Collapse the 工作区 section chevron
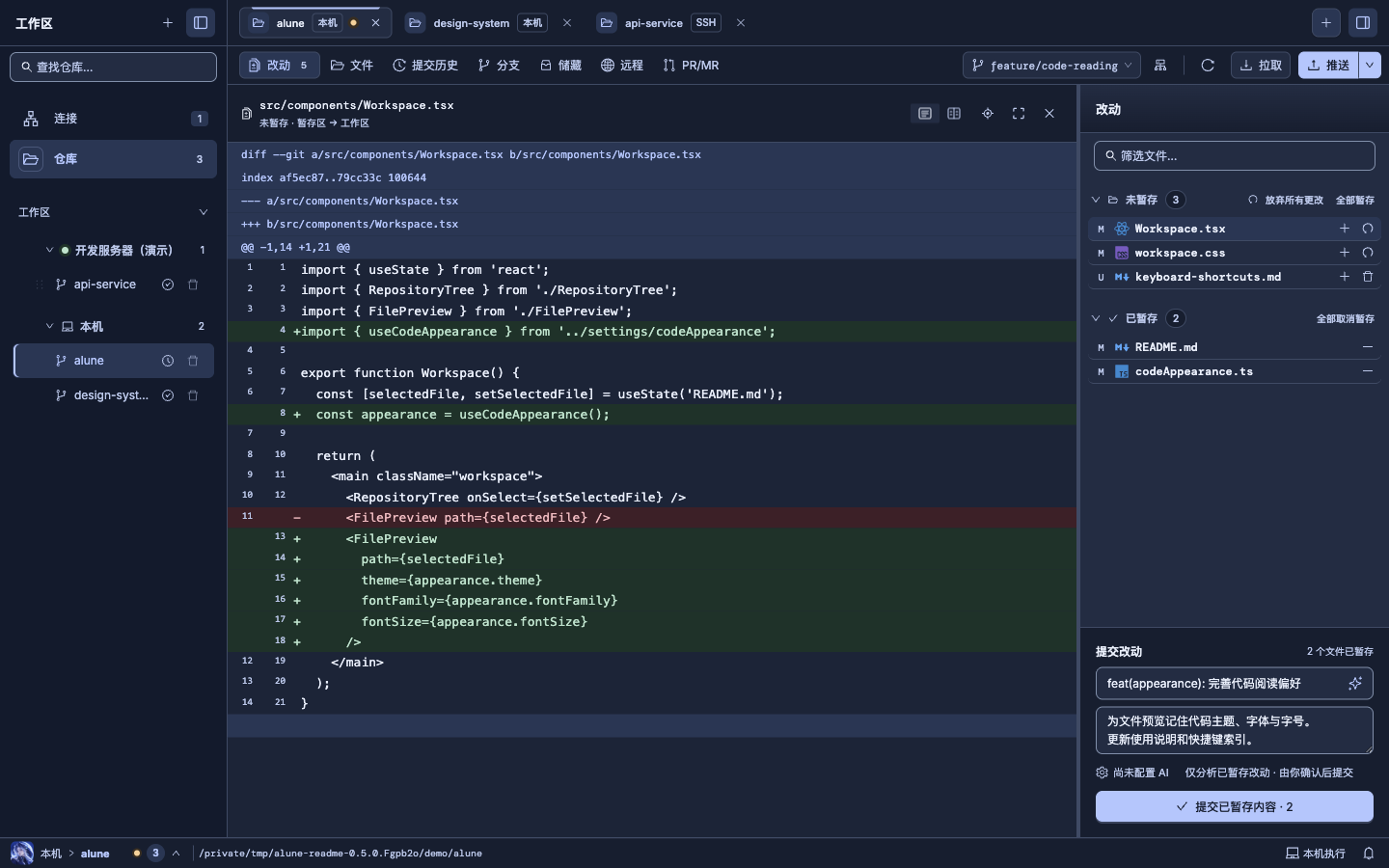This screenshot has width=1389, height=868. [x=203, y=212]
